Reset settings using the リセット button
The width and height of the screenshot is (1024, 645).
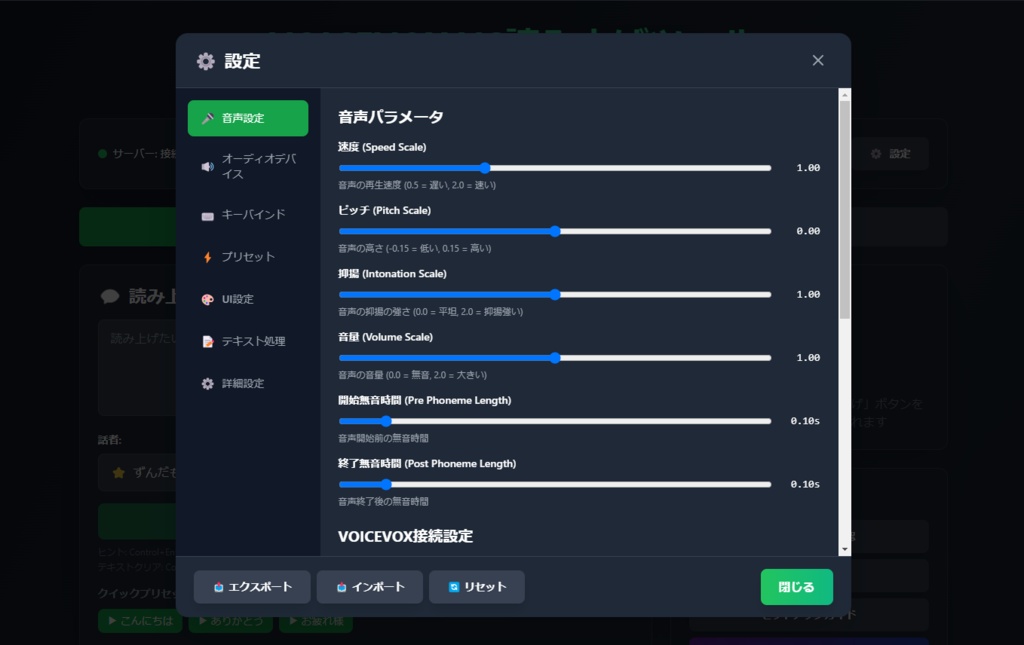coord(477,587)
